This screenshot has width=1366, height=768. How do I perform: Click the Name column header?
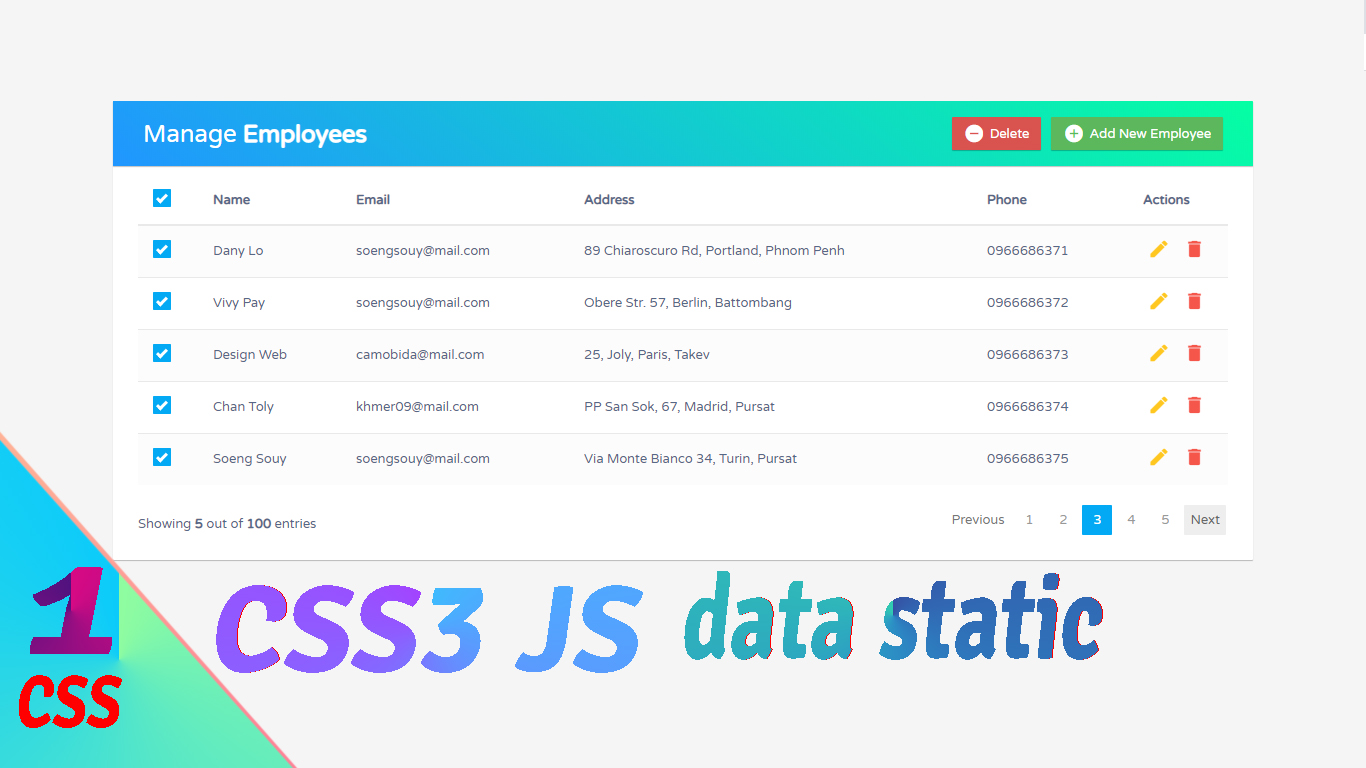(x=231, y=199)
